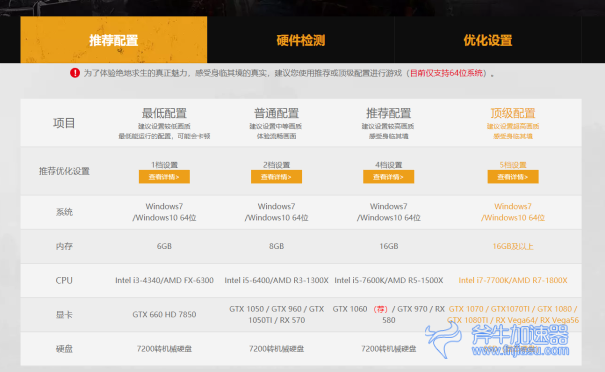Click the GTX 660 HD 7850 cell

click(x=164, y=315)
